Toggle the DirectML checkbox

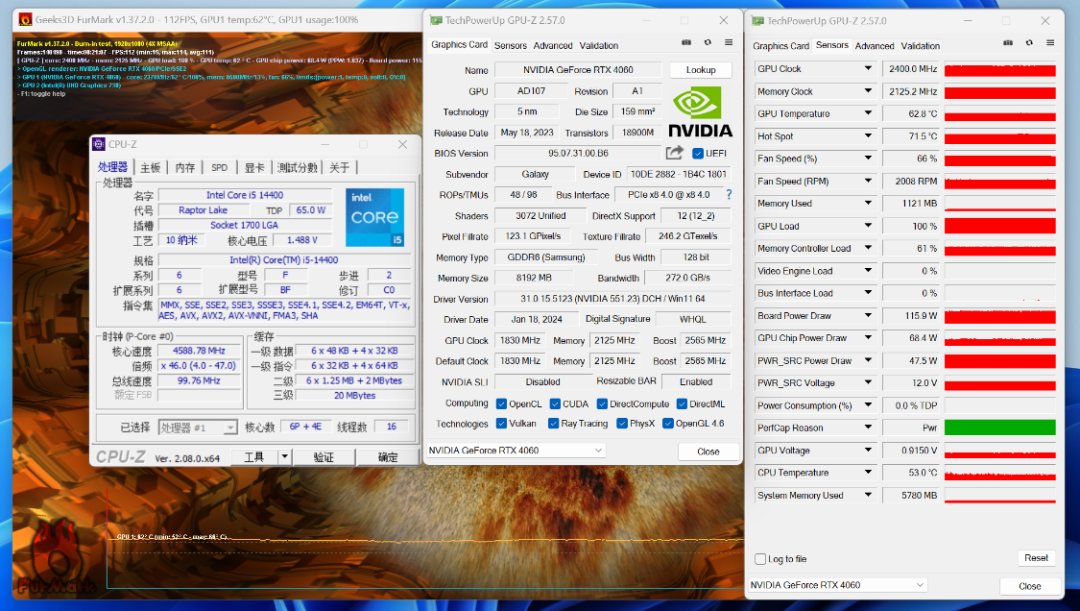point(682,404)
